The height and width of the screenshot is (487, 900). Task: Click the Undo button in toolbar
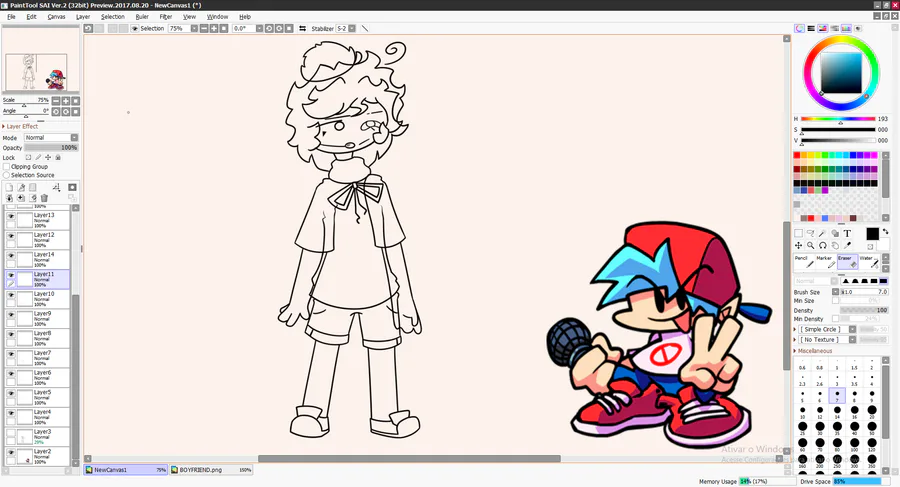(x=88, y=28)
